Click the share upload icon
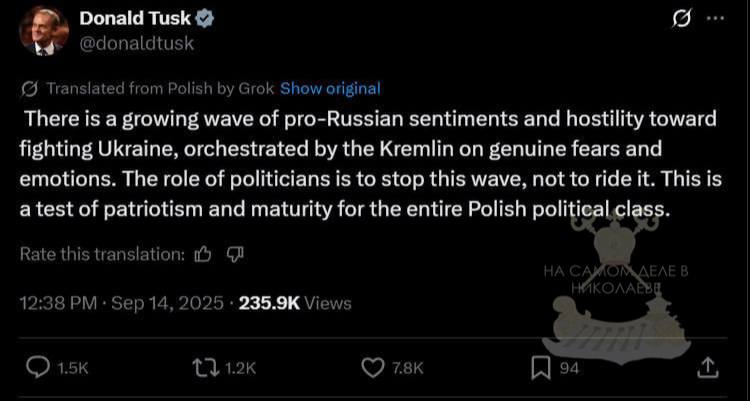Image resolution: width=750 pixels, height=401 pixels. click(x=709, y=368)
